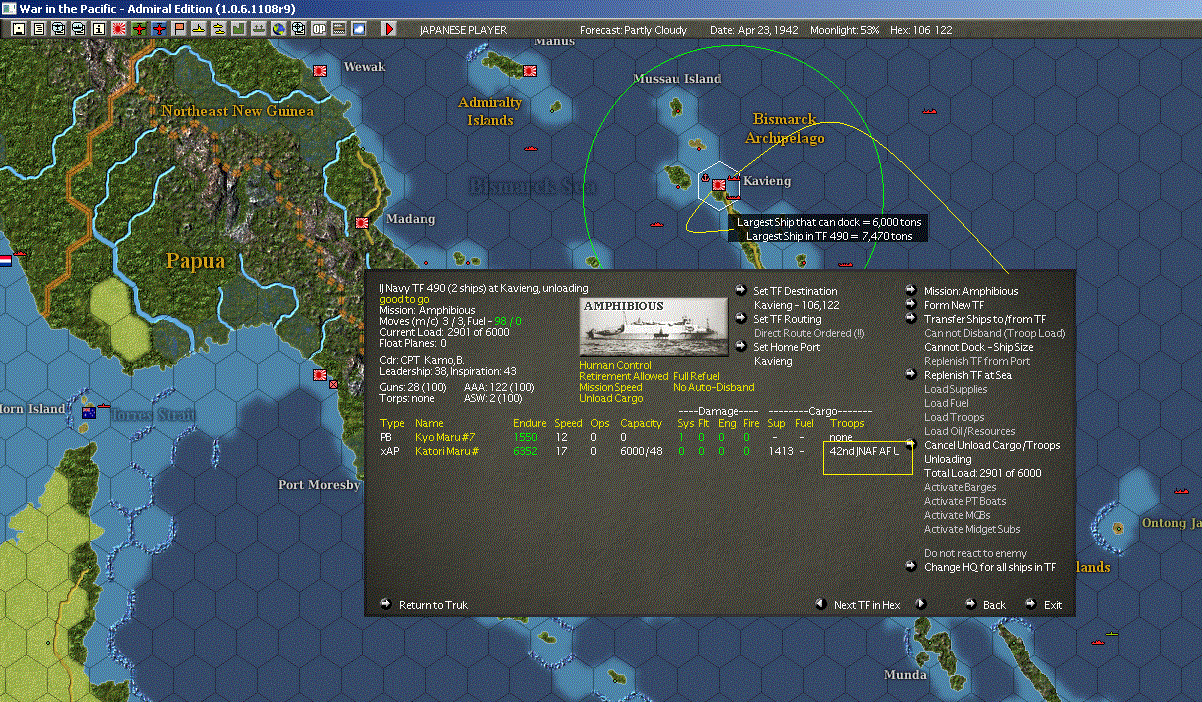
Task: Click the Australian flag at Horn Island
Action: (88, 412)
